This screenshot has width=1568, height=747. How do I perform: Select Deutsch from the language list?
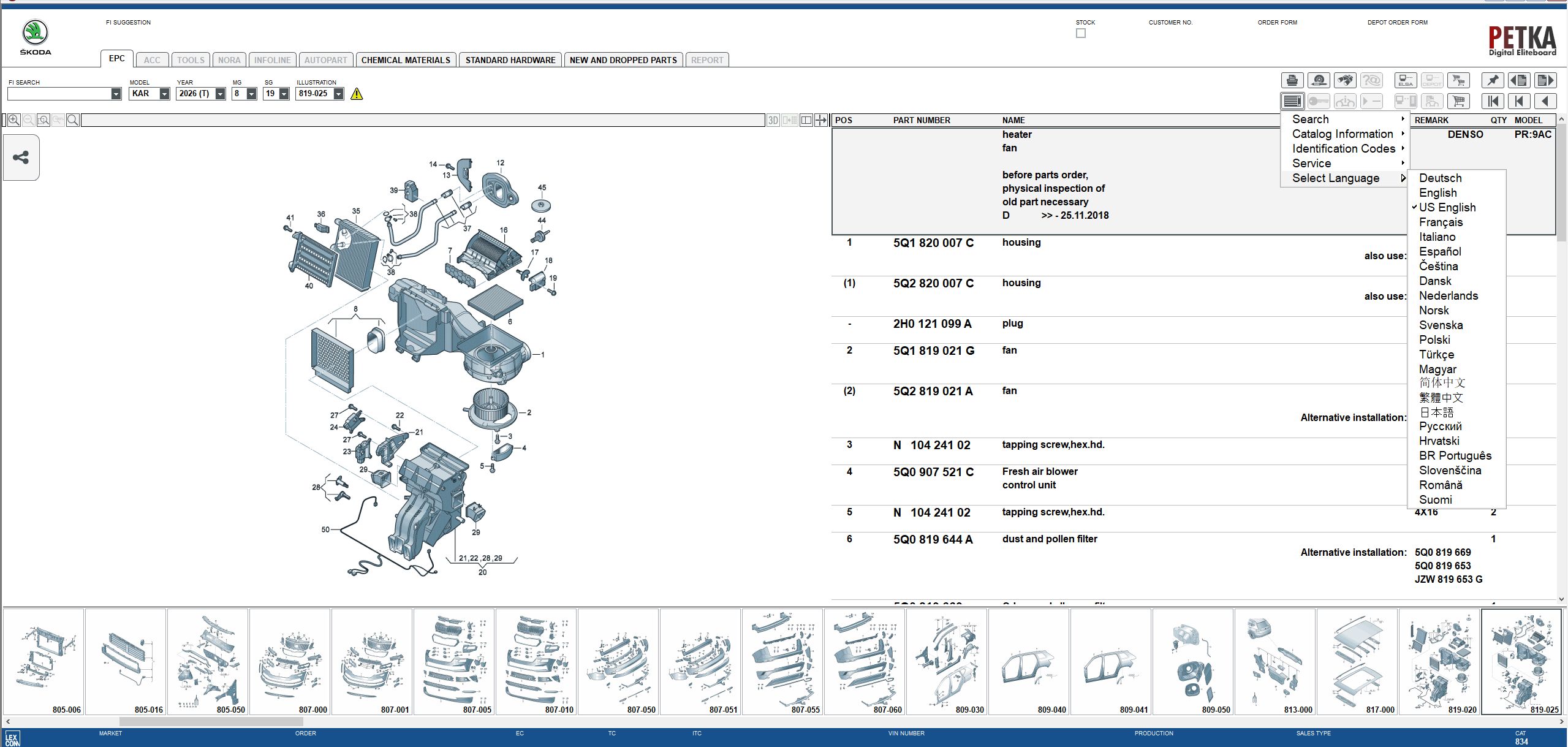(x=1441, y=178)
